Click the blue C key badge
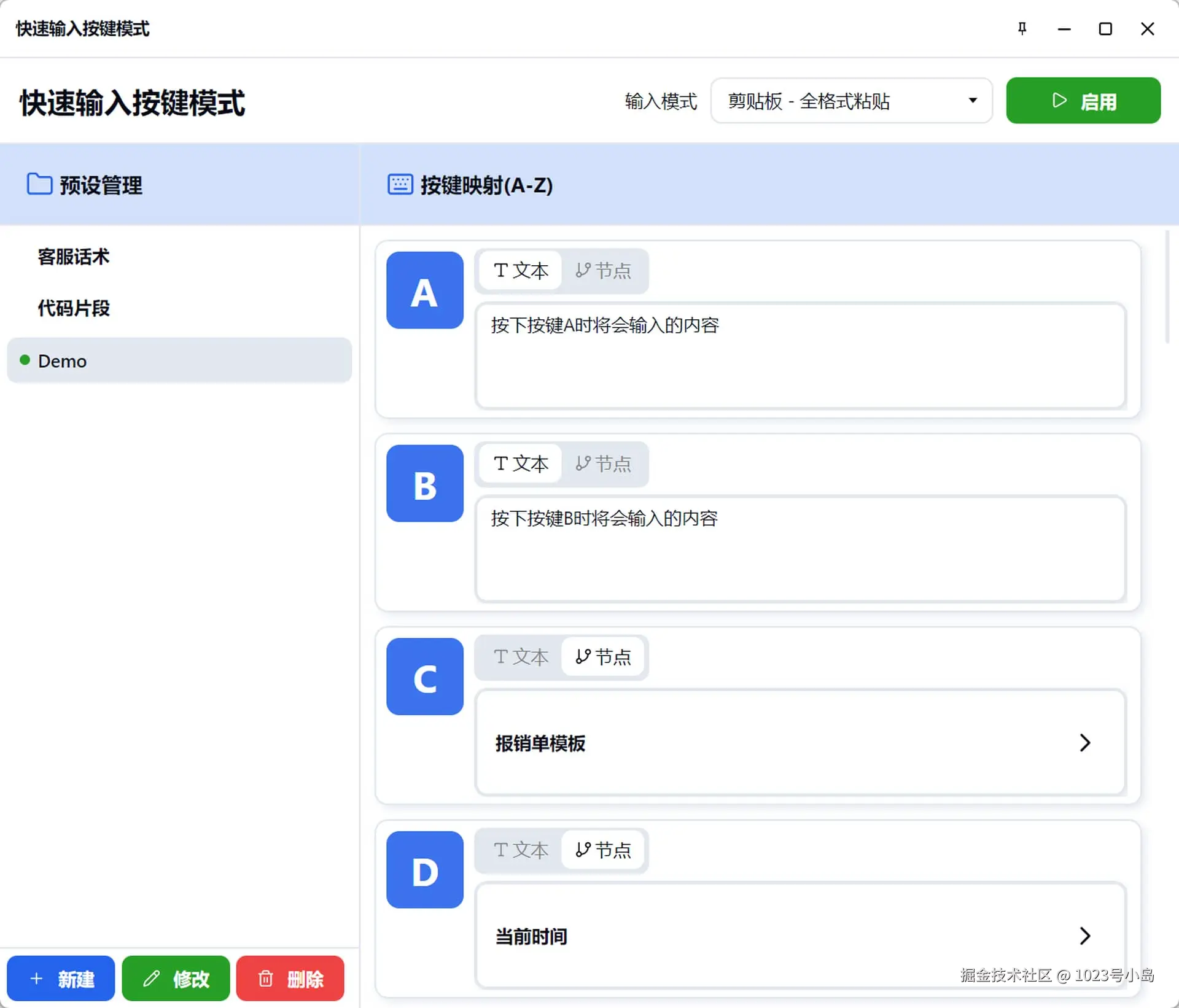This screenshot has width=1179, height=1008. [424, 677]
